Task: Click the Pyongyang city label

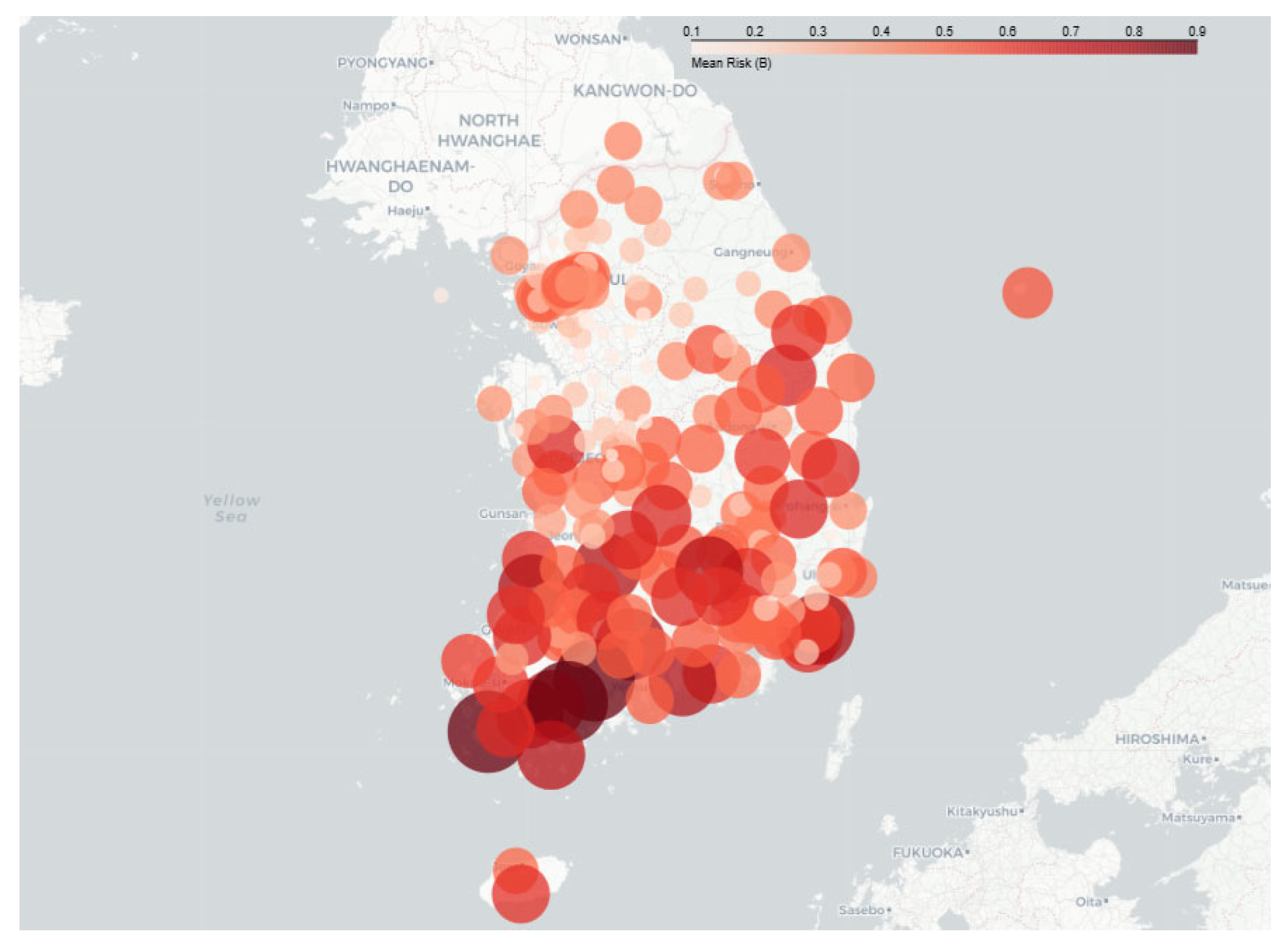Action: click(x=382, y=63)
